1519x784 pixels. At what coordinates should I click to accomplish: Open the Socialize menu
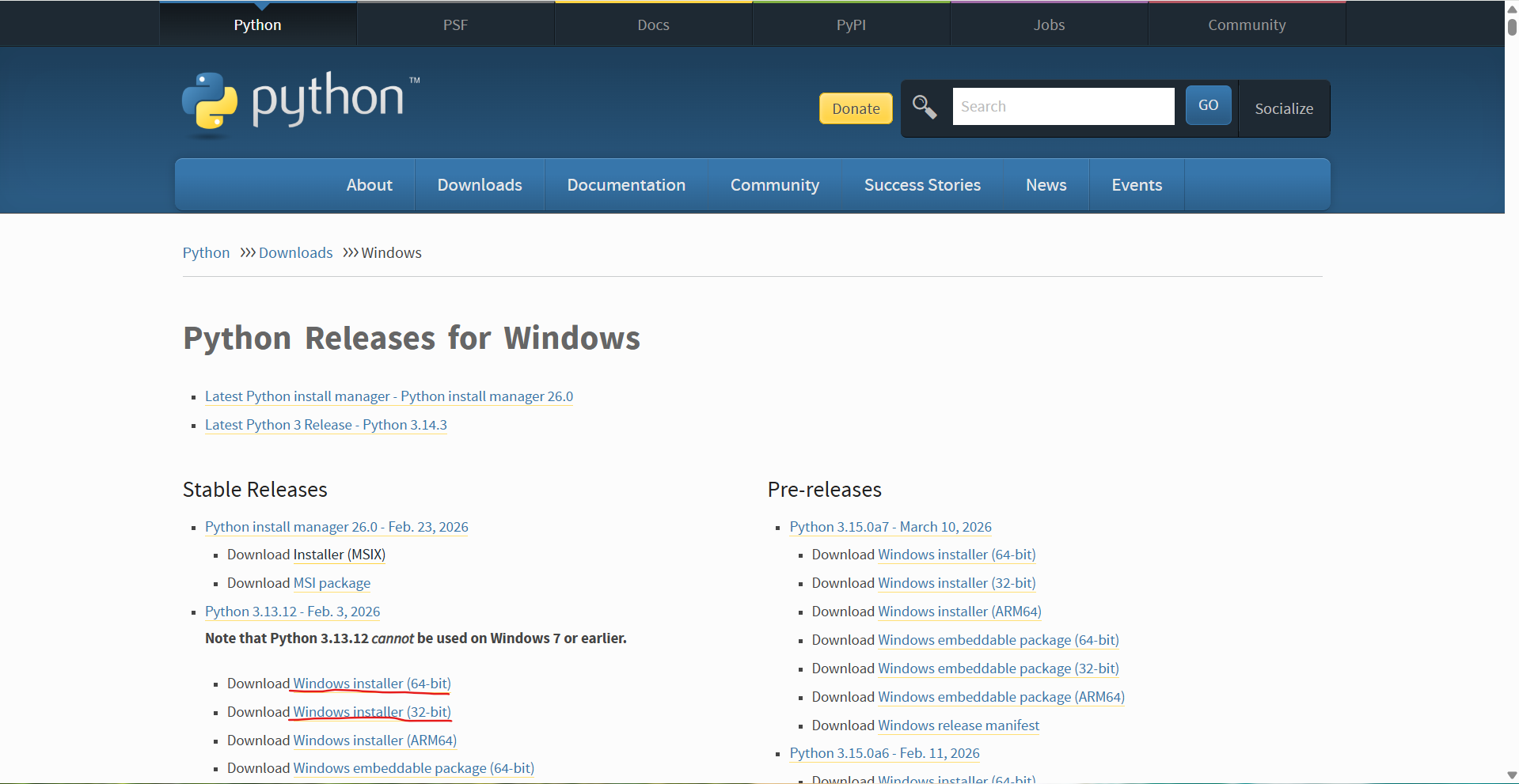coord(1284,108)
